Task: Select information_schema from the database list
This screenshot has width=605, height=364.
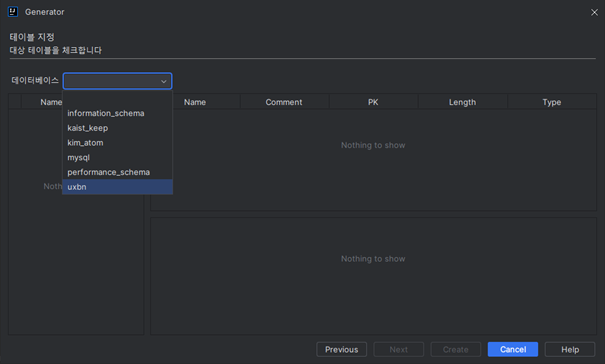Action: coord(117,113)
